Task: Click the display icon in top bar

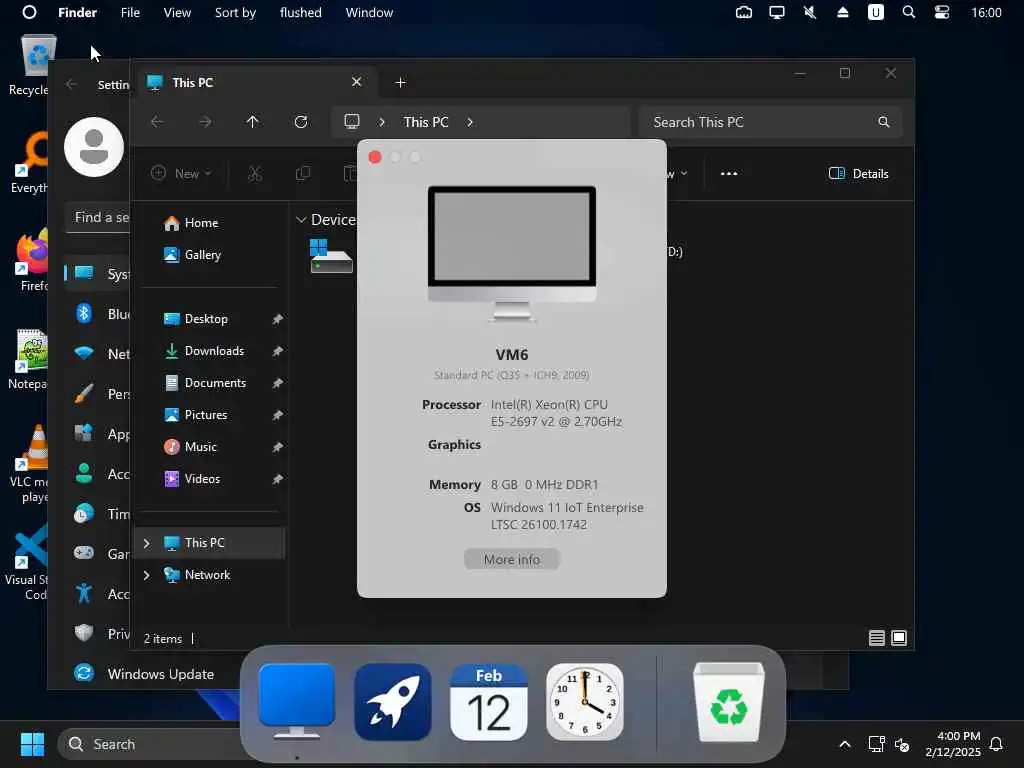Action: coord(776,12)
